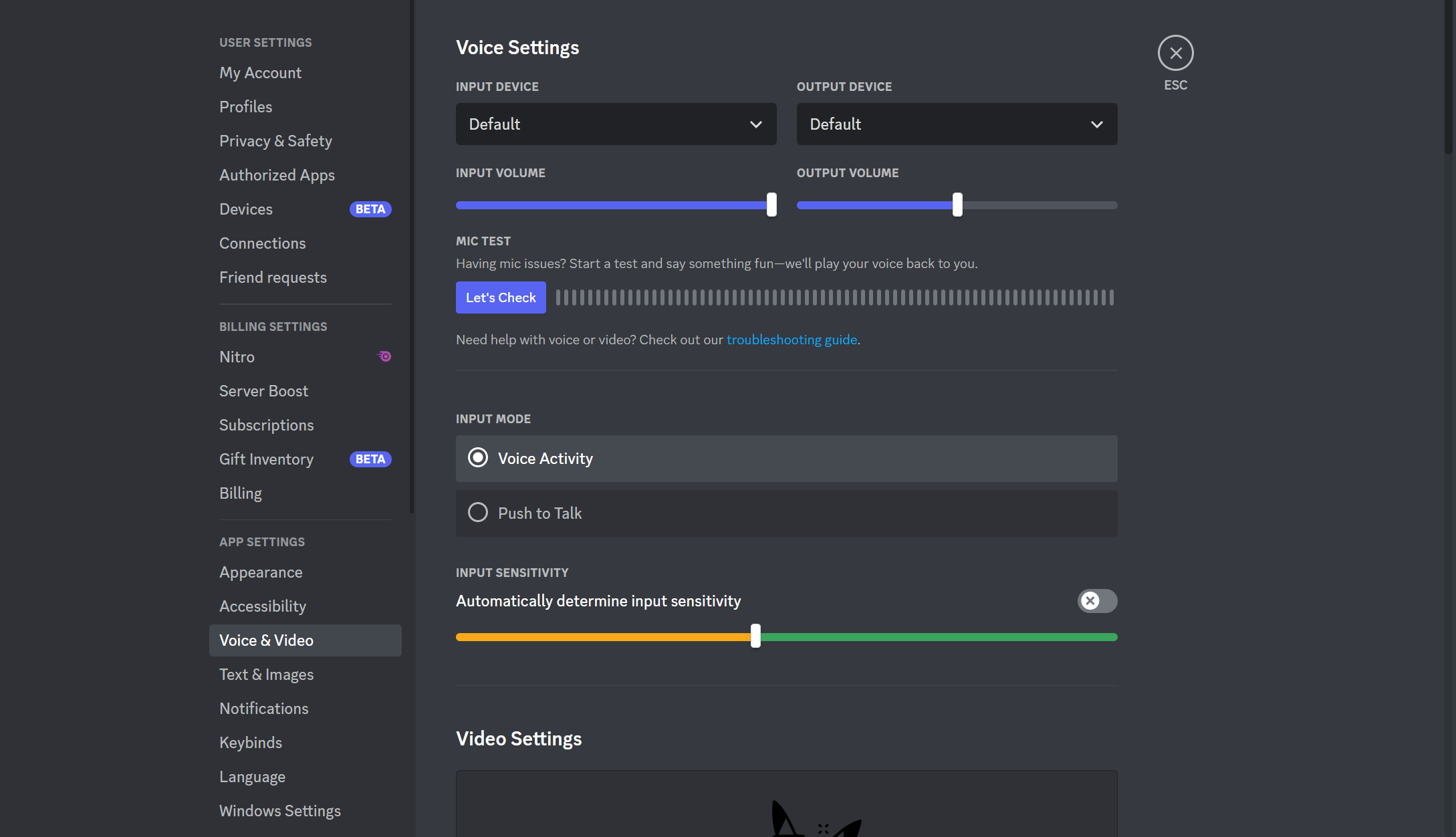Click the troubleshooting guide link
1456x837 pixels.
[792, 339]
